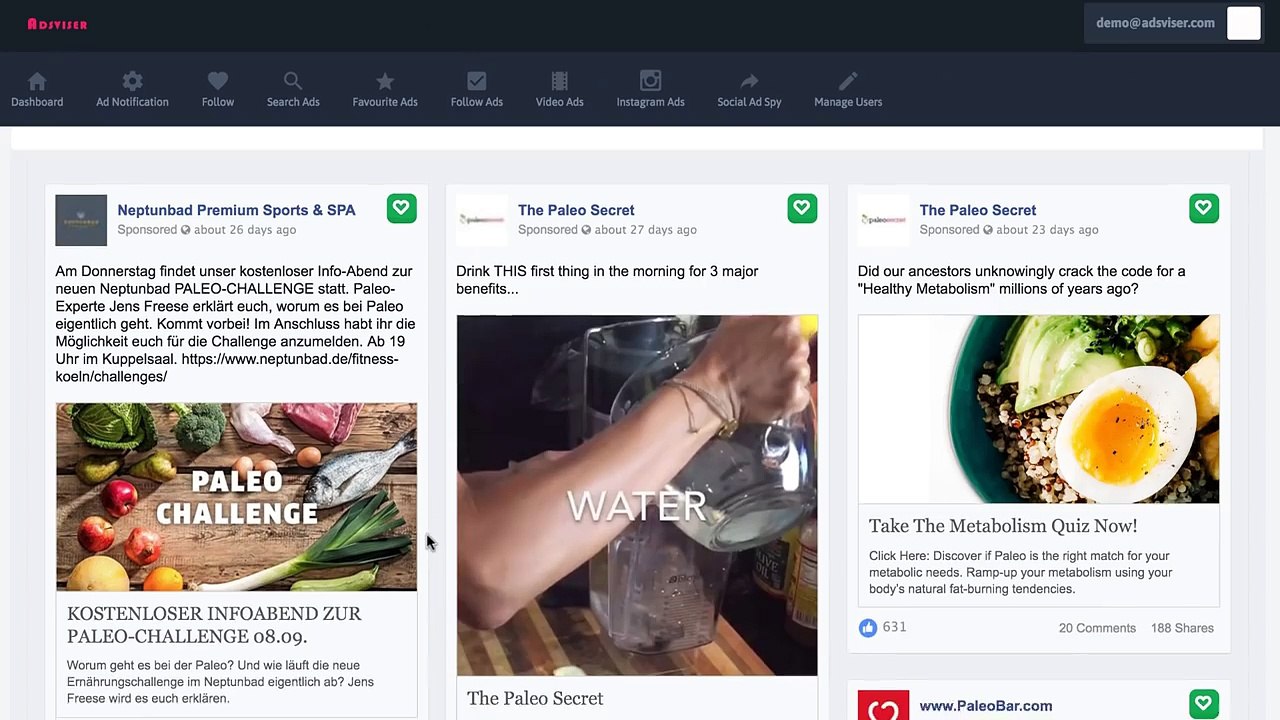Click Paleo Secret avatar on metabolism ad
The width and height of the screenshot is (1280, 720).
pos(884,220)
